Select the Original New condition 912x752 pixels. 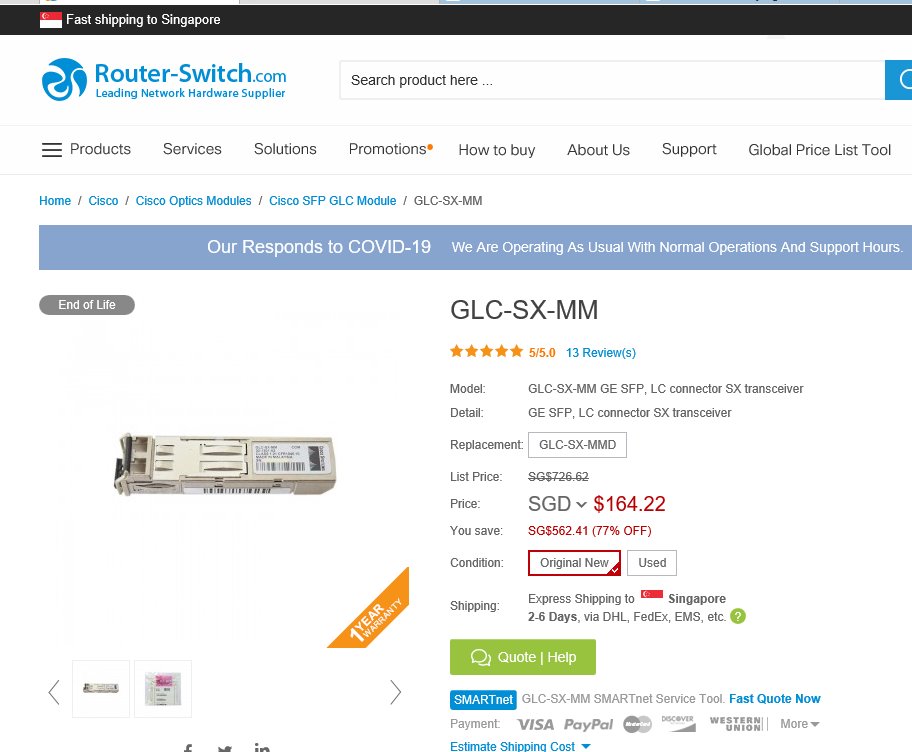coord(574,563)
